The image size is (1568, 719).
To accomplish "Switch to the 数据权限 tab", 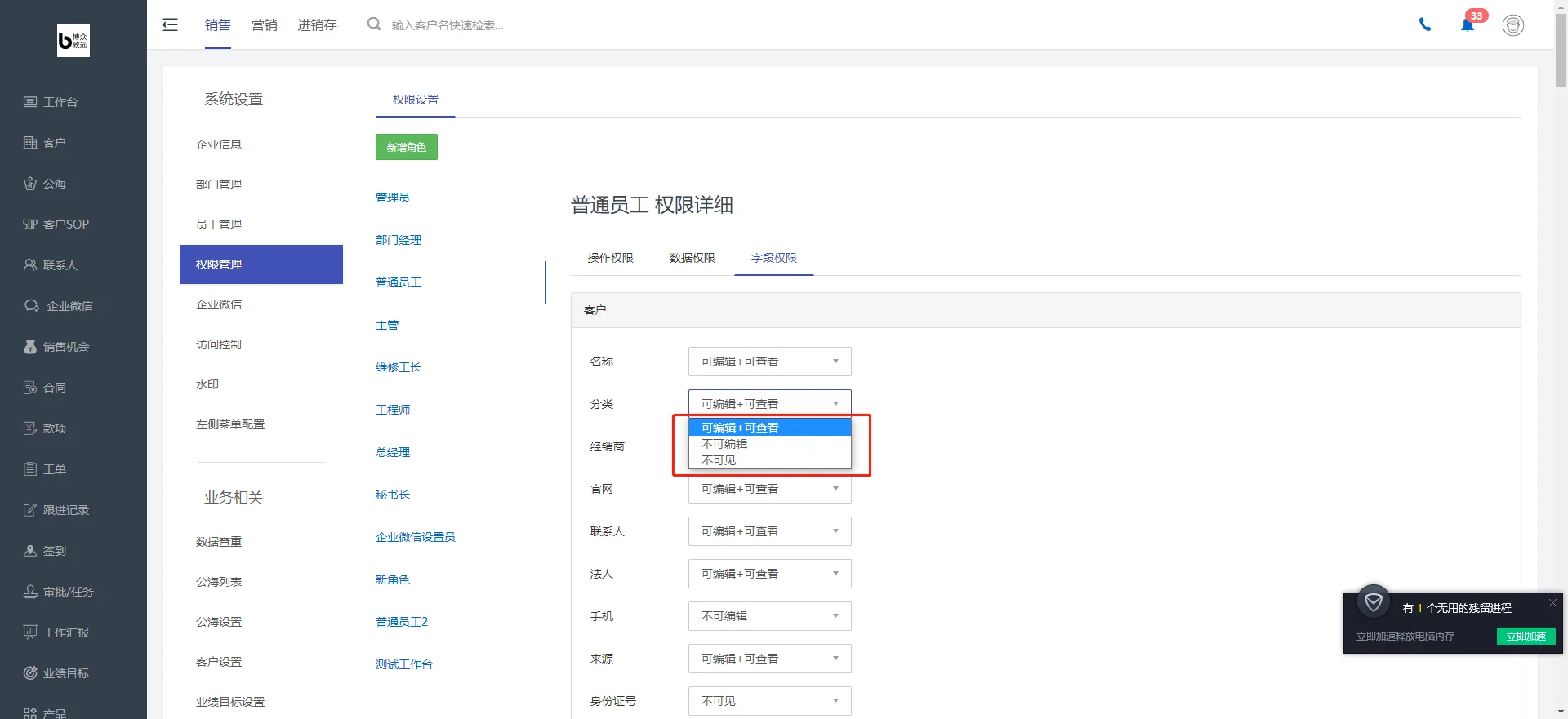I will pos(693,258).
